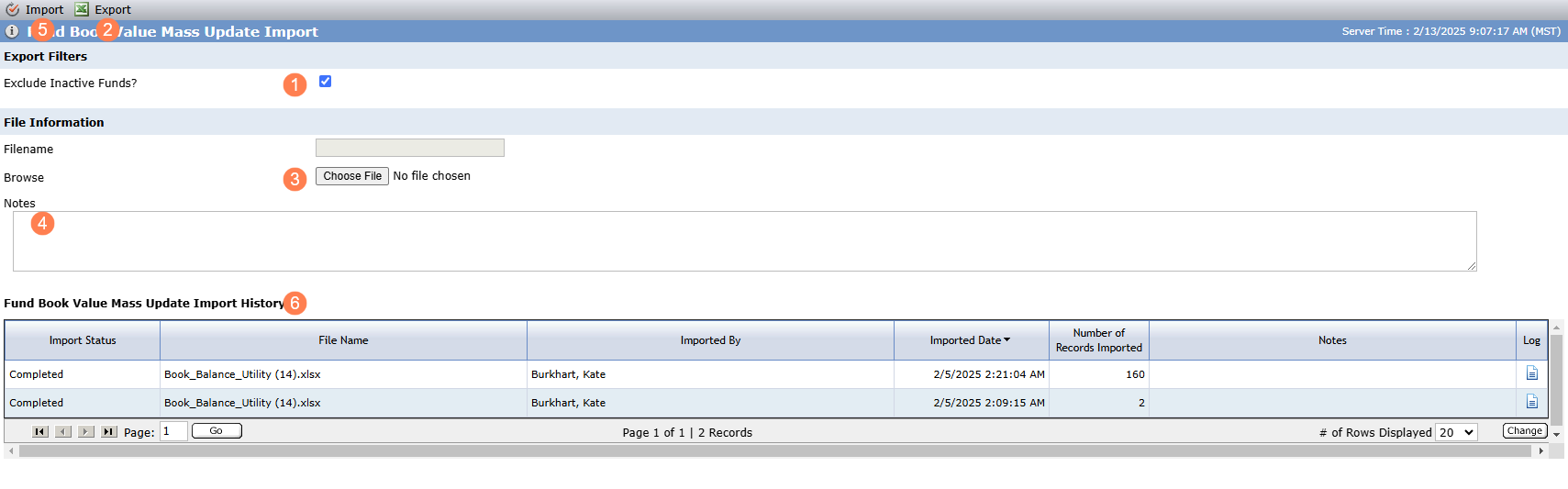Click the Change button

point(1525,430)
